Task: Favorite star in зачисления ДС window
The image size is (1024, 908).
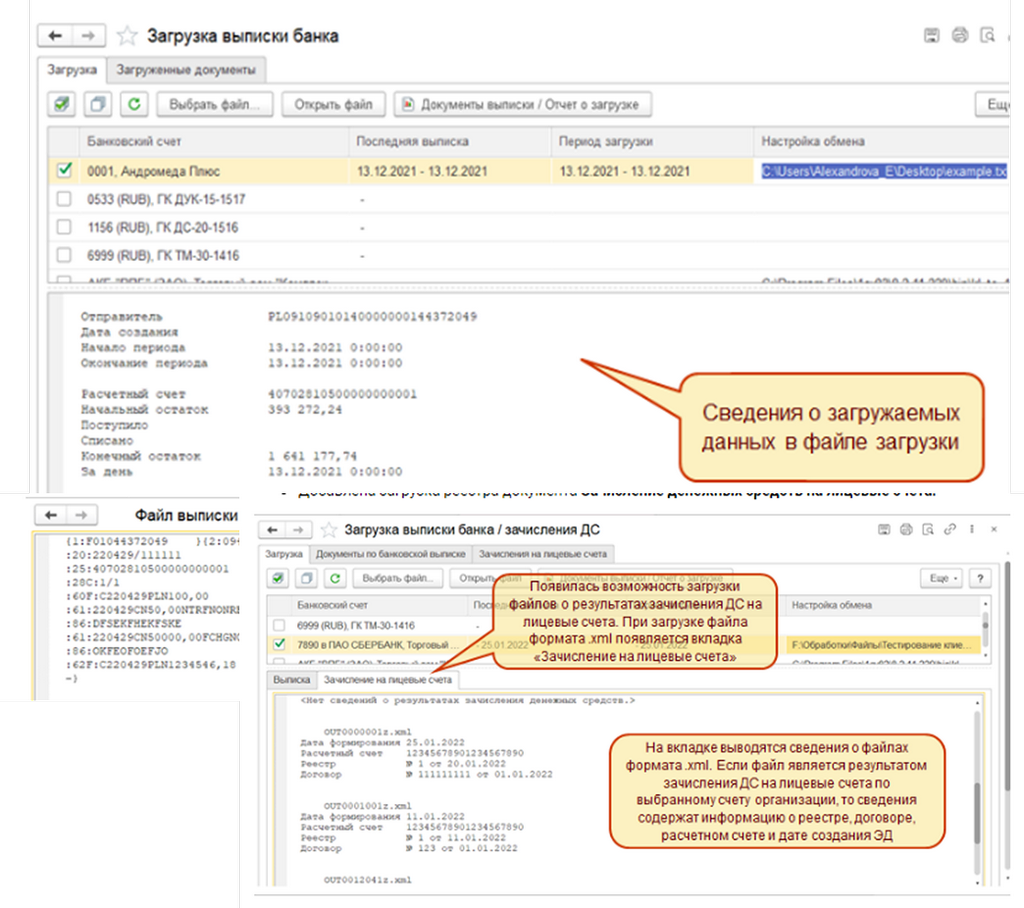Action: click(328, 530)
